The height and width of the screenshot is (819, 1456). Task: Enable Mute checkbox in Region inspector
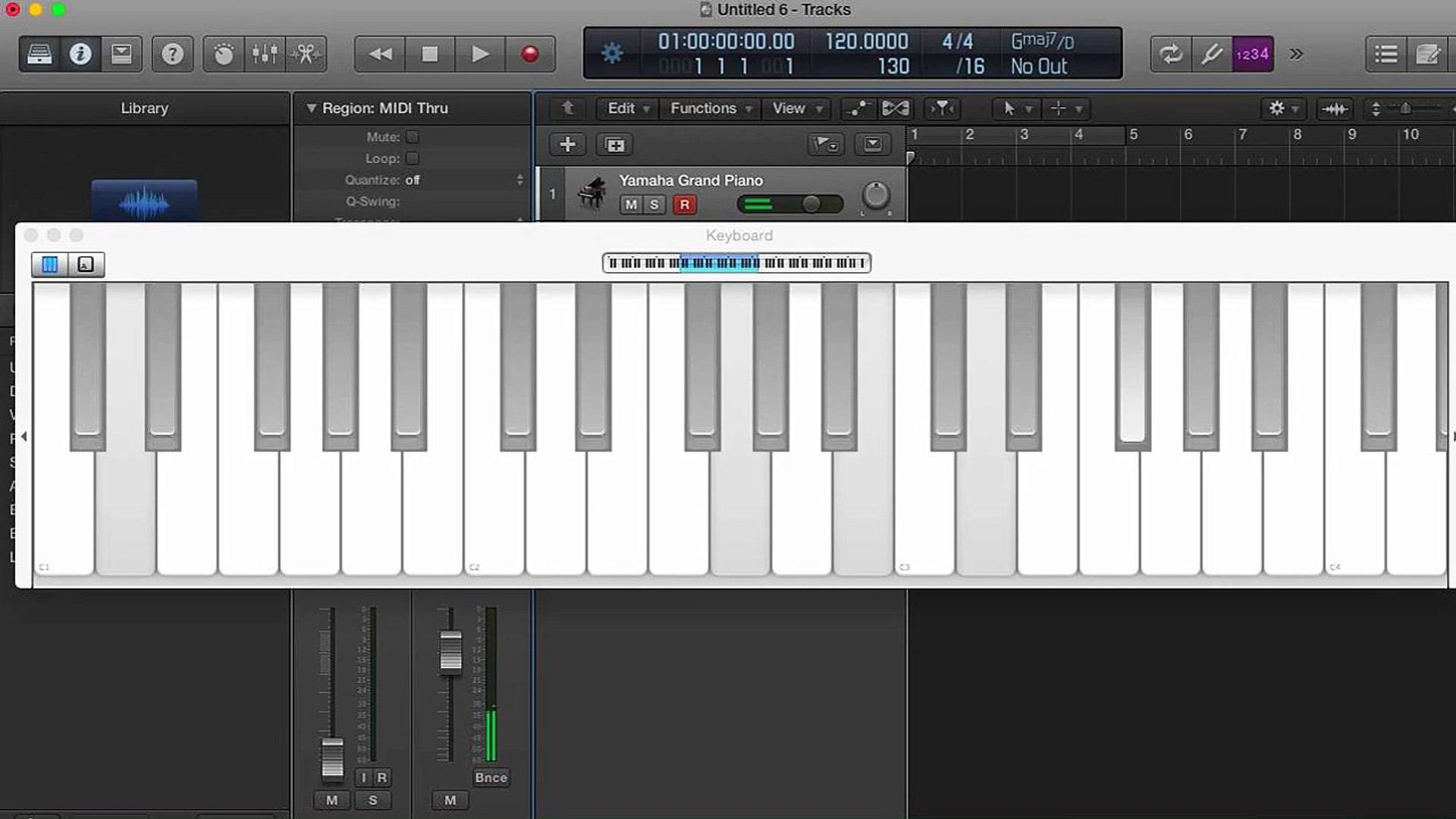(412, 136)
